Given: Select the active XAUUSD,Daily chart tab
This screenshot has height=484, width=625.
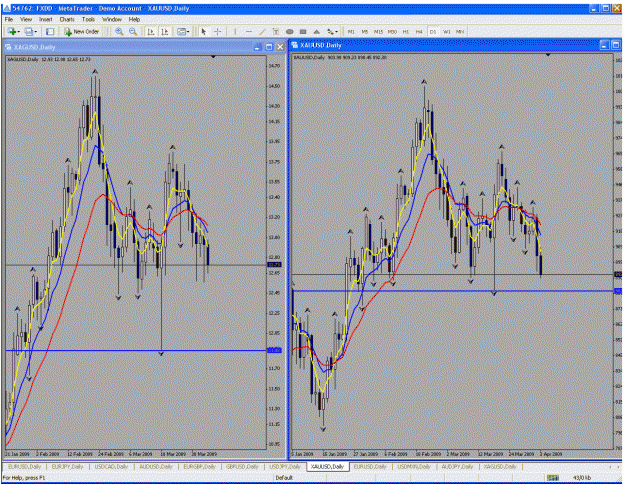Looking at the screenshot, I should point(328,466).
